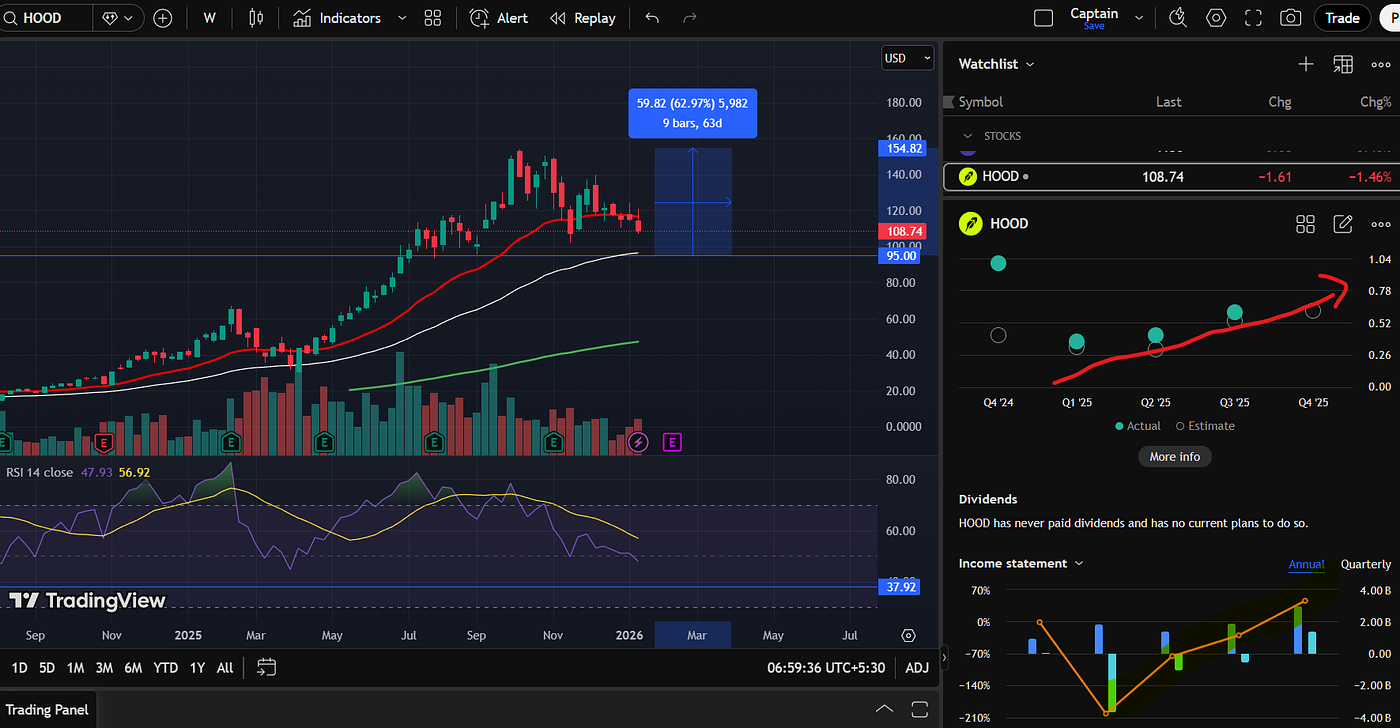The image size is (1400, 728).
Task: Open the Watchlist more options menu
Action: pos(1381,64)
